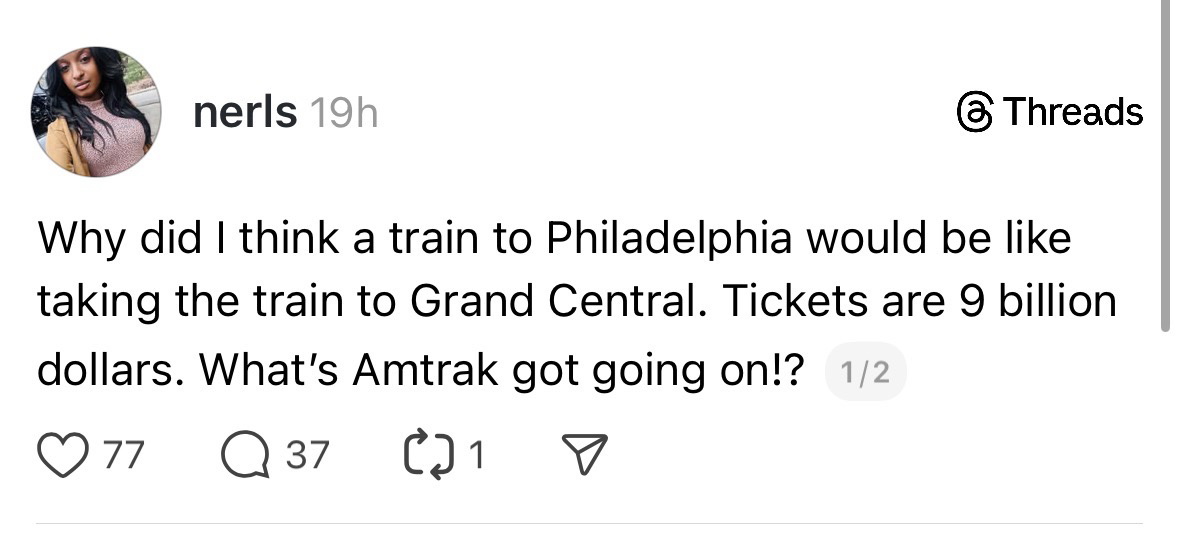Open the 1/2 thread indicator badge
The image size is (1179, 543).
pos(866,374)
